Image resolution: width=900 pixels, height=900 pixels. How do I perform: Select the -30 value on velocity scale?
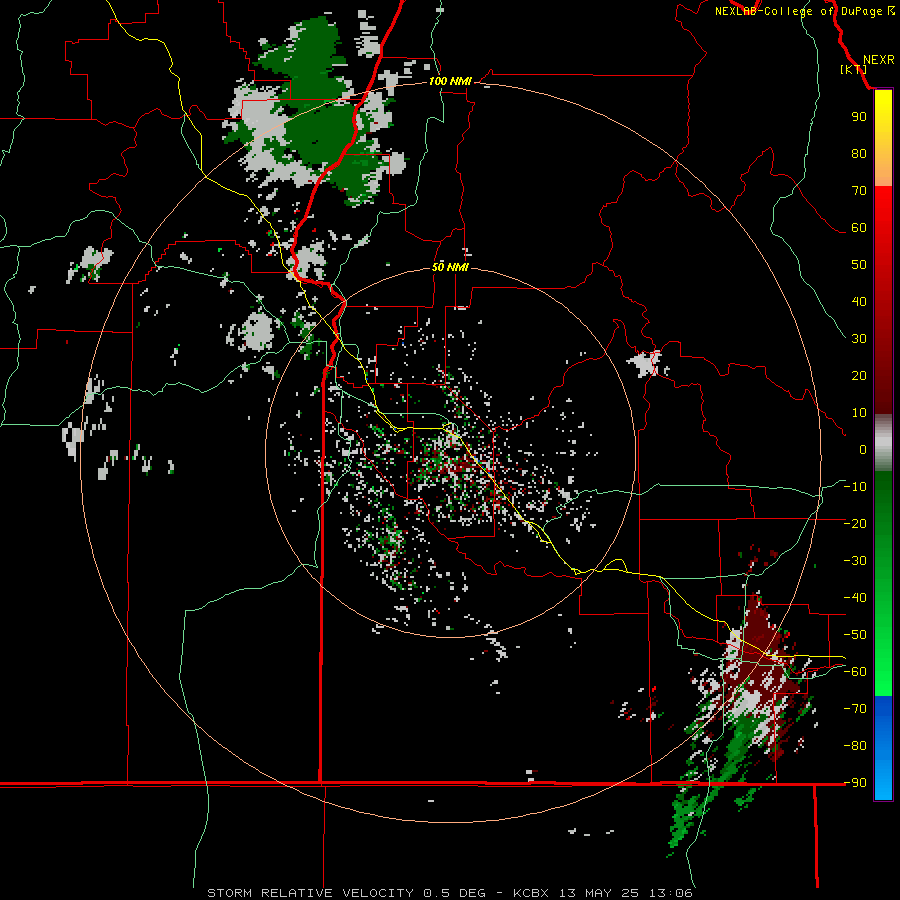pos(855,561)
